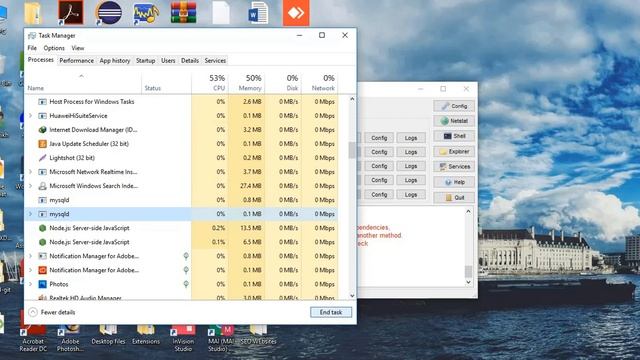Click Services button in XAMPP panel
Image resolution: width=640 pixels, height=360 pixels.
[x=454, y=167]
